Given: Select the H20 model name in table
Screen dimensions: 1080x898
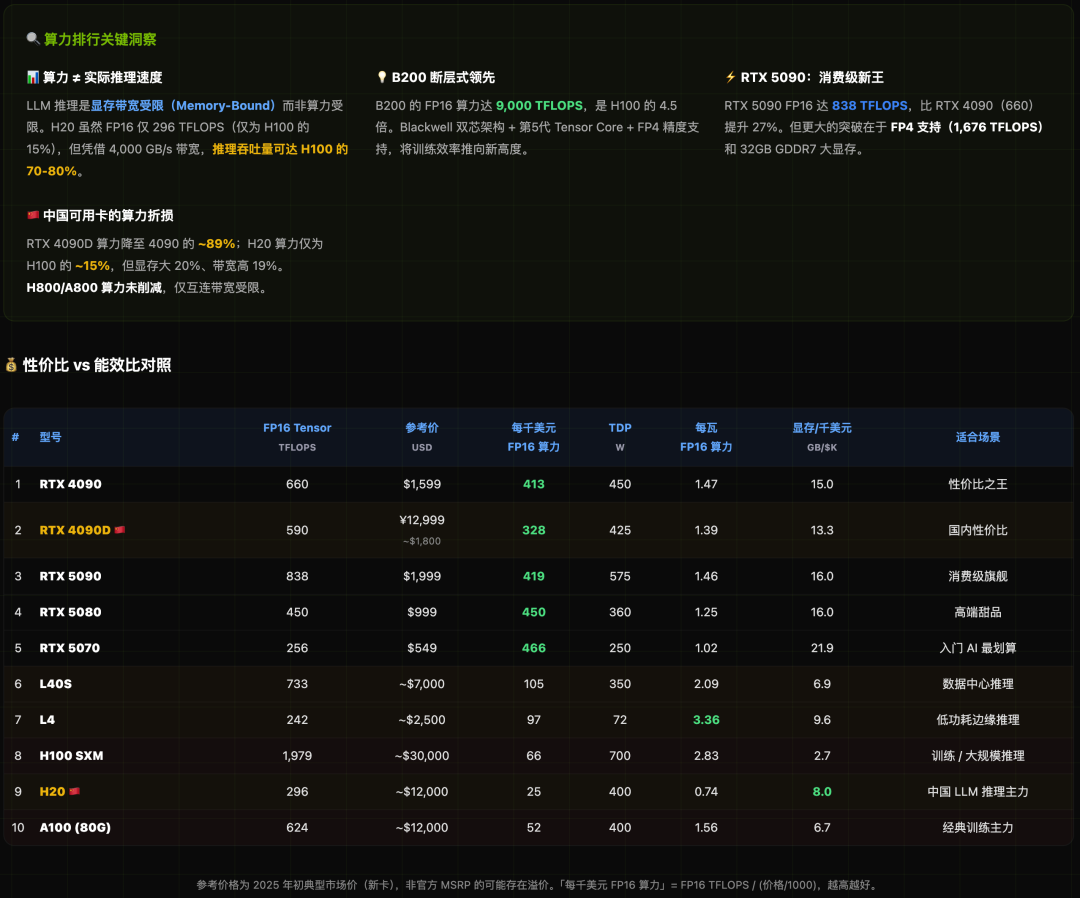Looking at the screenshot, I should click(x=52, y=791).
